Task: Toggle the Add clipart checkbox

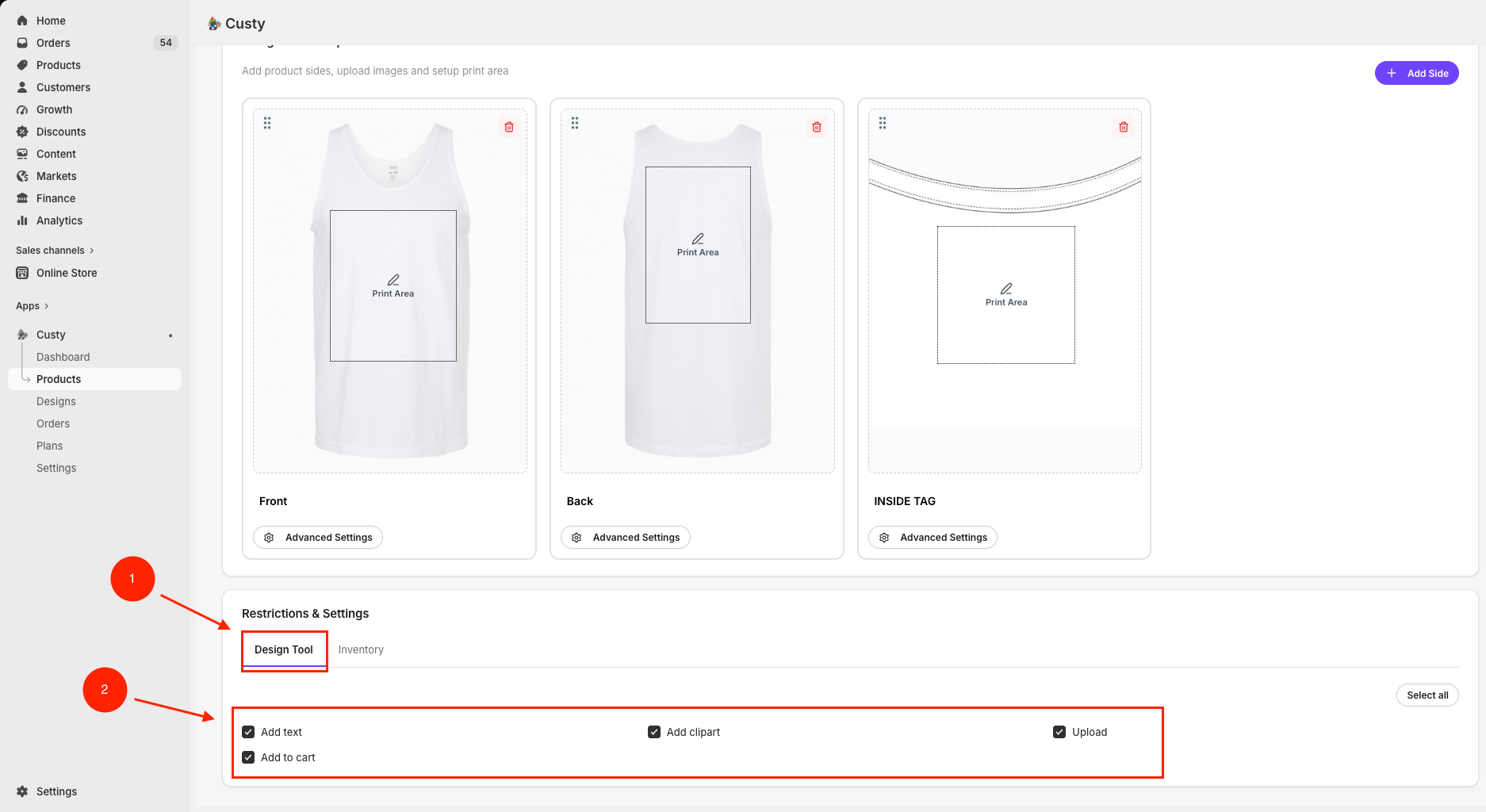Action: [654, 732]
